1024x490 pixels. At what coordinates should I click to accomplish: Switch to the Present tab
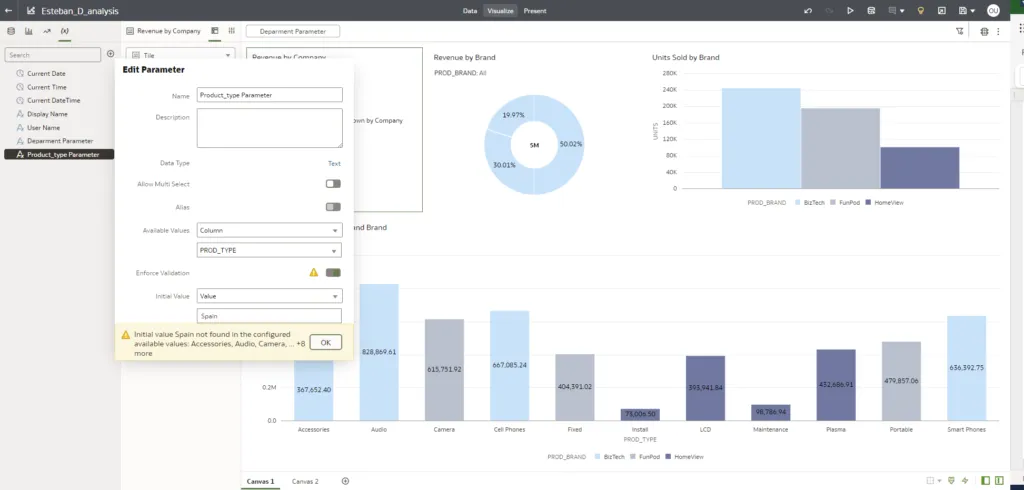pos(535,10)
